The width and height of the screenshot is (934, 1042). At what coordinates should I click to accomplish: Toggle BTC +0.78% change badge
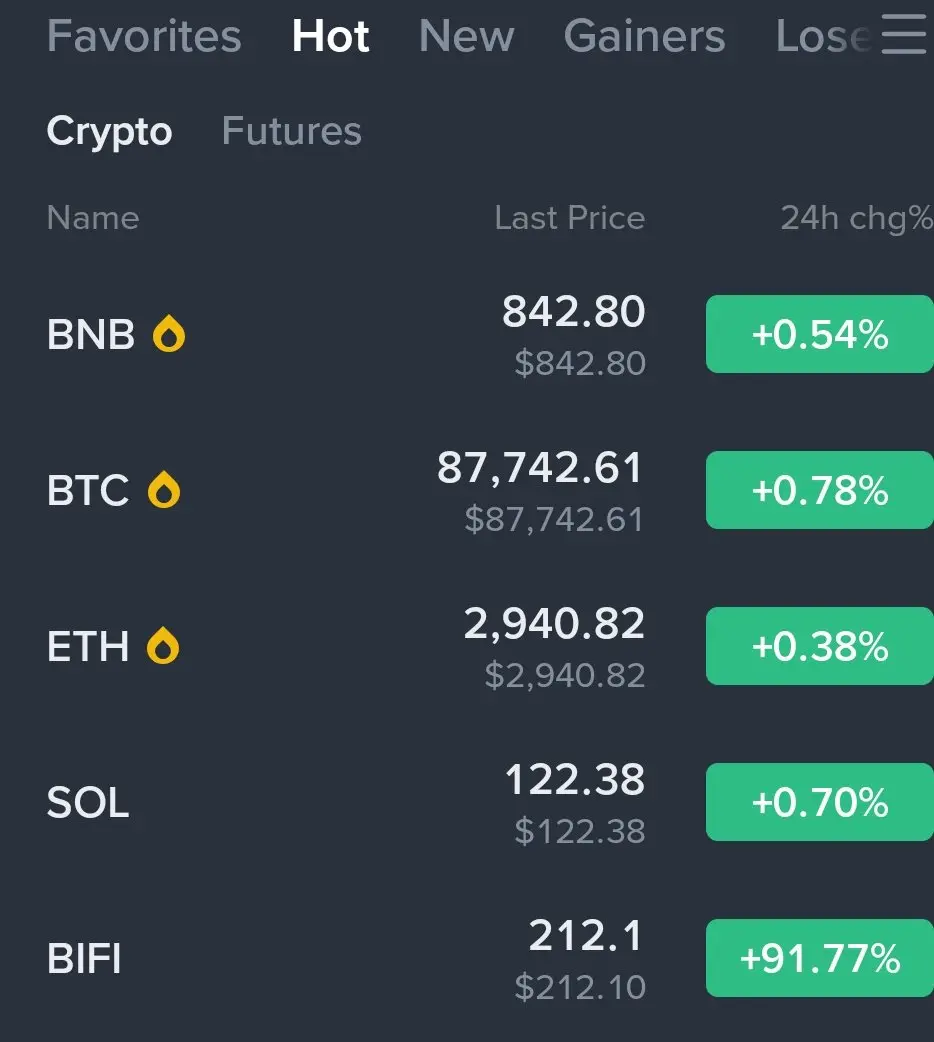click(820, 490)
